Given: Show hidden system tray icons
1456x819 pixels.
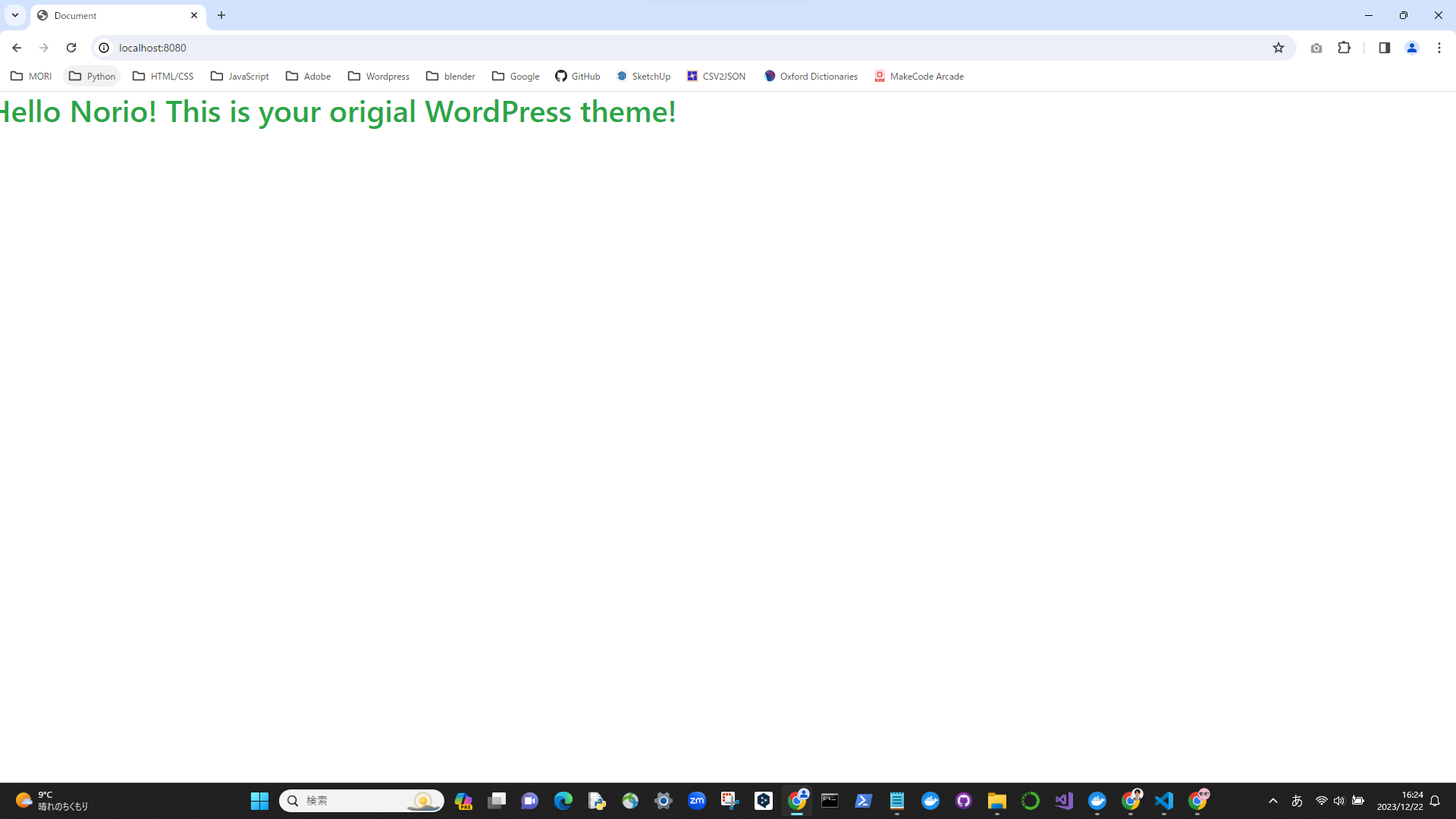Looking at the screenshot, I should tap(1272, 801).
